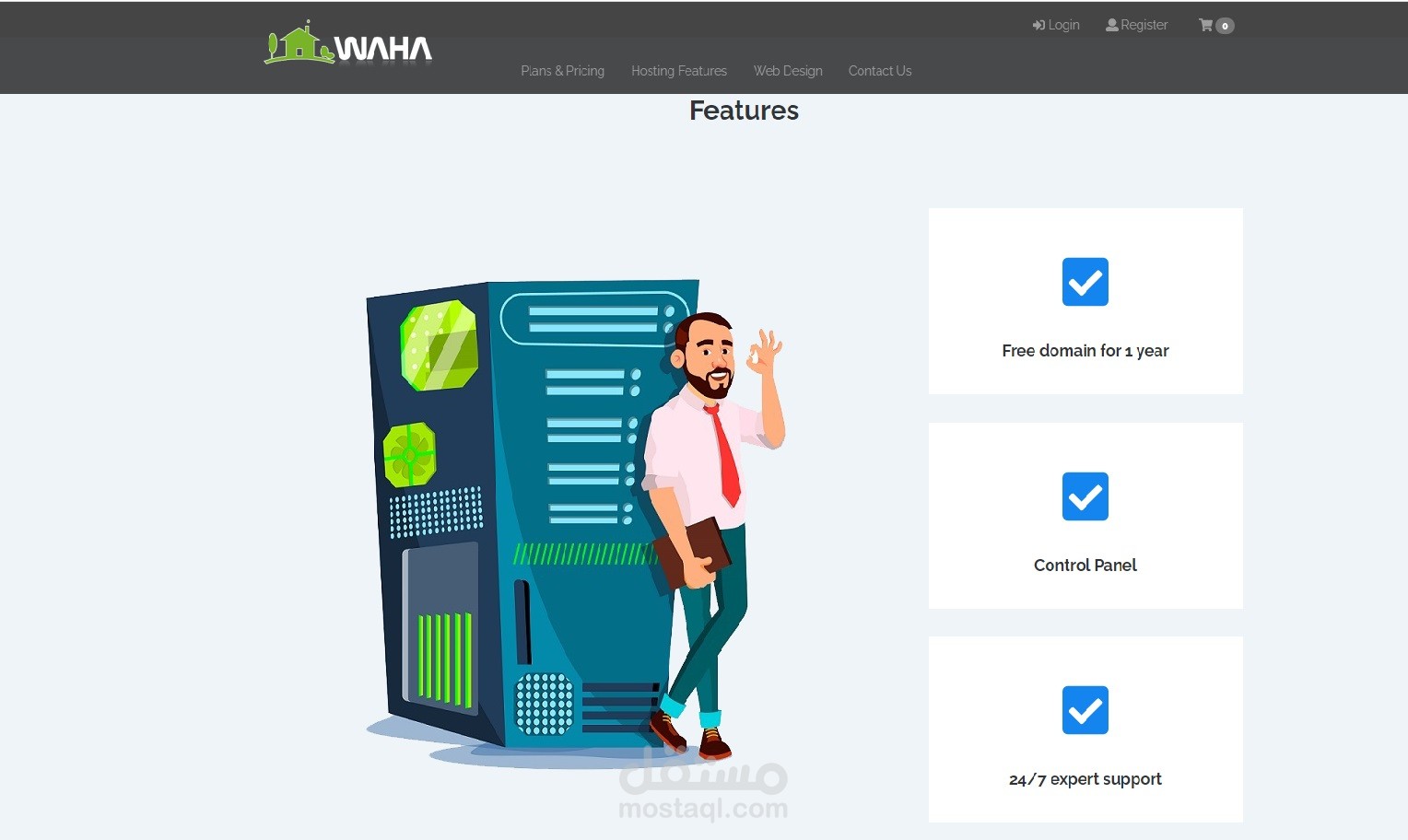Click the cart count badge
This screenshot has height=840, width=1408.
(x=1225, y=26)
